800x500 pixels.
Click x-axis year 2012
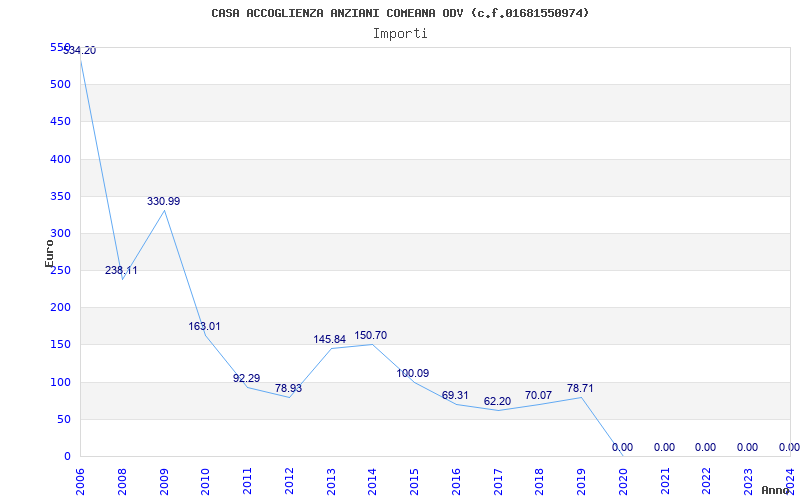(289, 484)
